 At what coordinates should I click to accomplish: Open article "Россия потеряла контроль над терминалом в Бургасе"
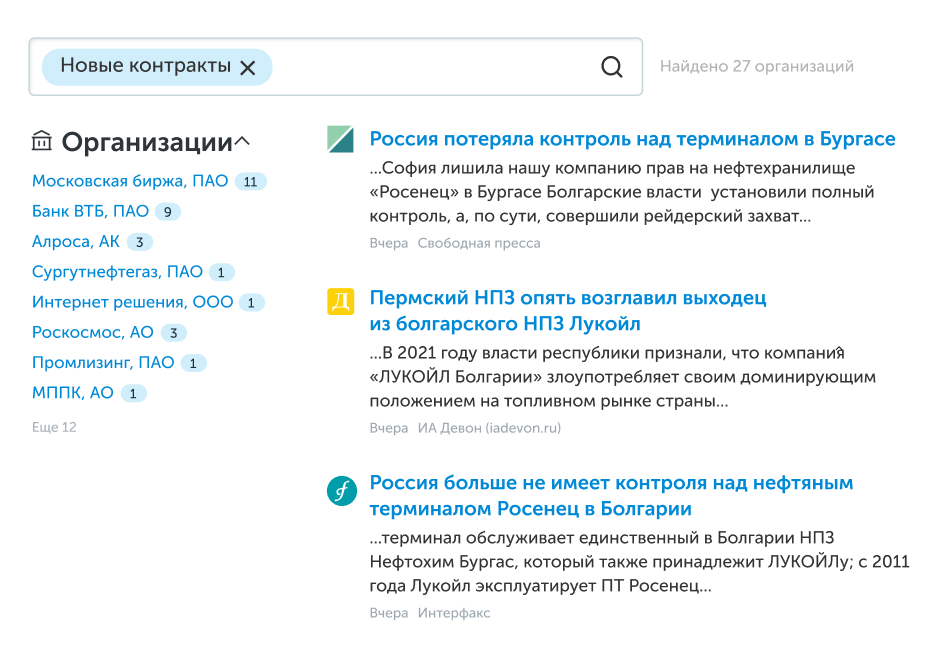[x=632, y=139]
